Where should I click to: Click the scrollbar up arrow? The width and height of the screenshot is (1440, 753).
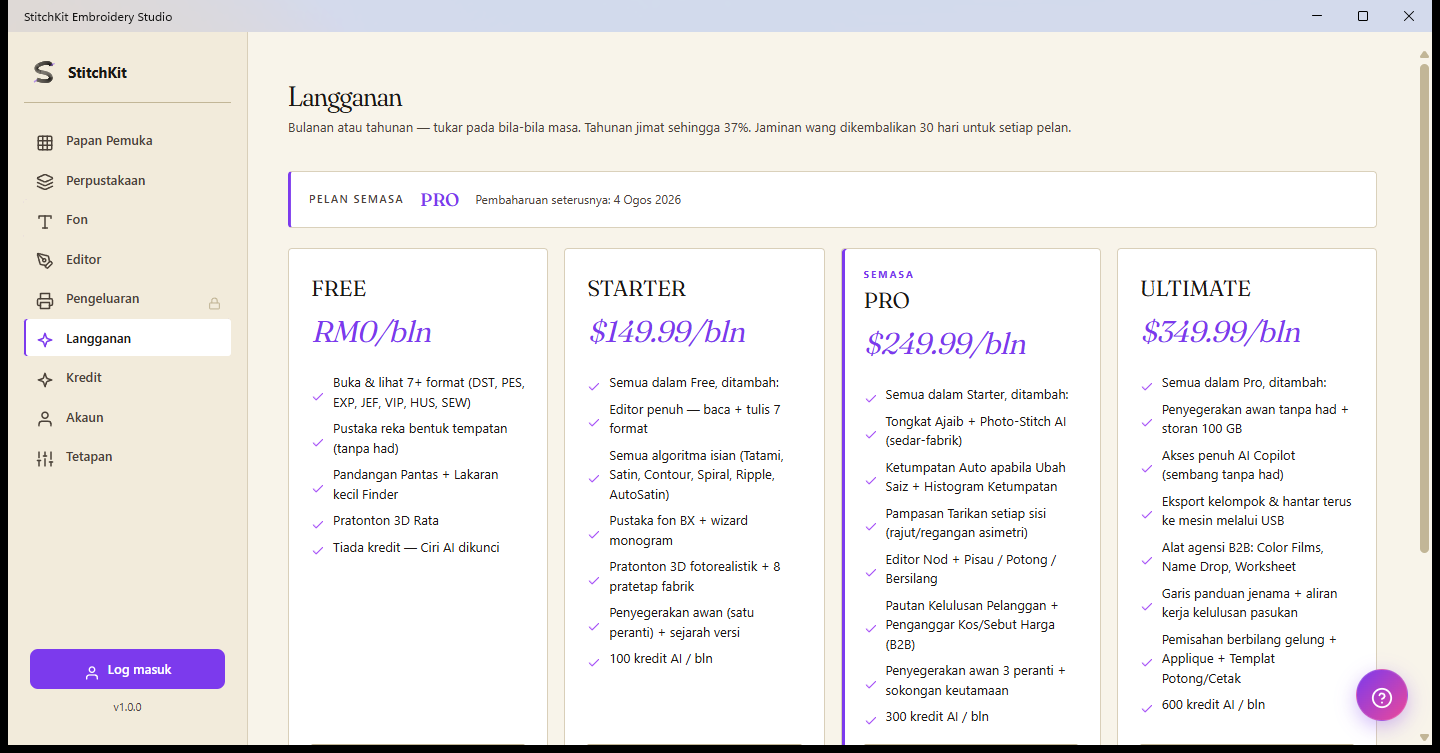(x=1424, y=54)
